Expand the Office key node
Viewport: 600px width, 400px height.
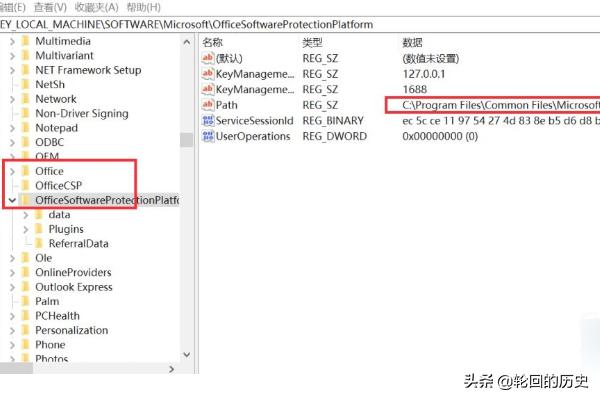click(x=10, y=172)
